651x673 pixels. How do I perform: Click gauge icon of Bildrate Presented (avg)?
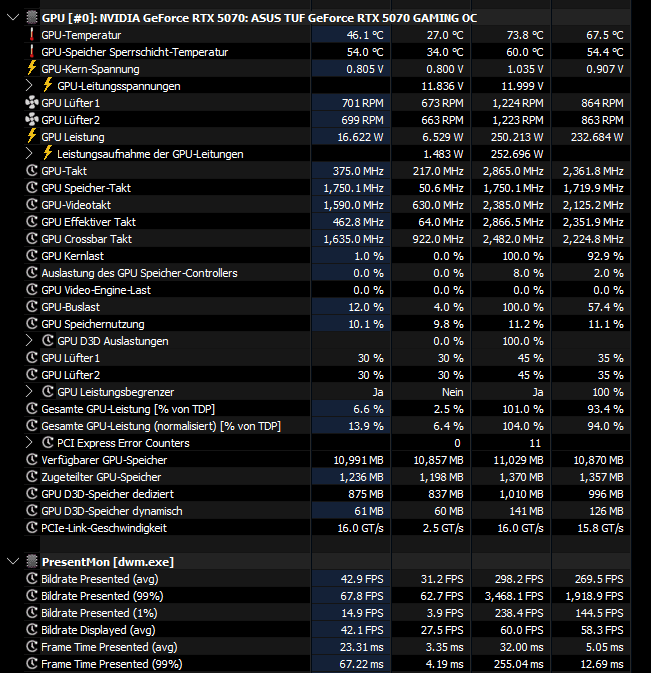[32, 579]
